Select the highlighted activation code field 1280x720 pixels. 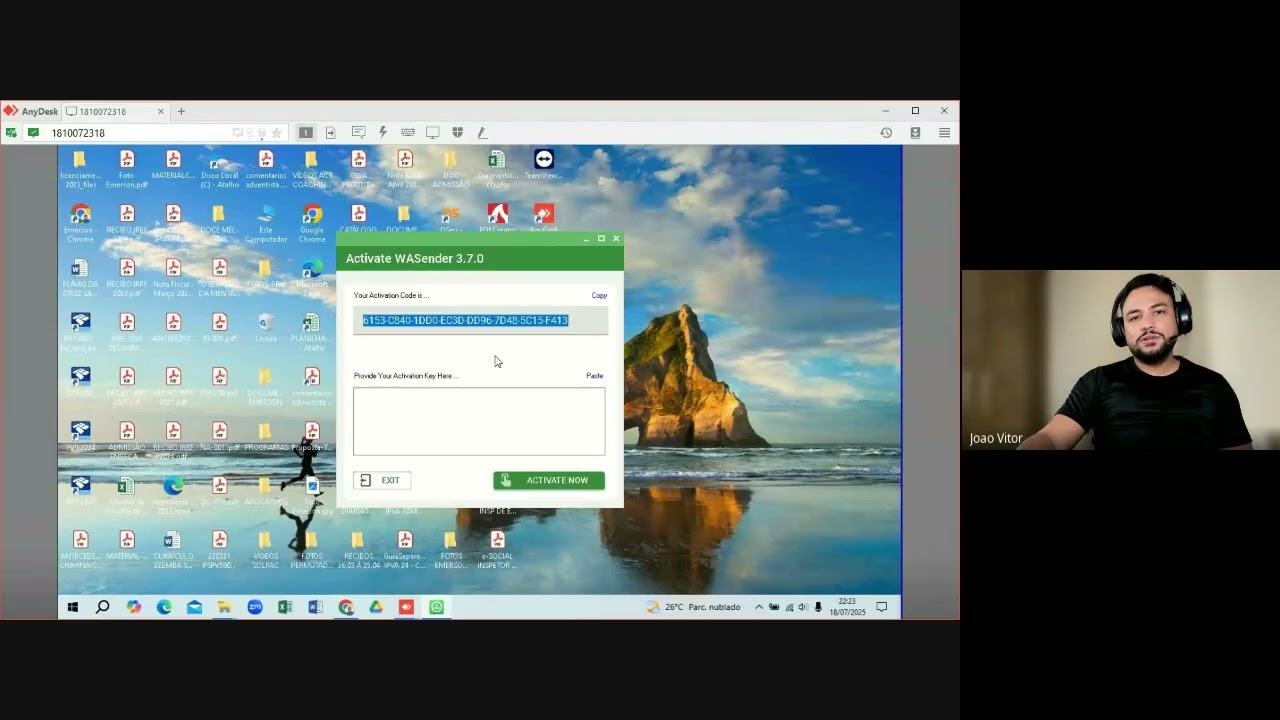coord(480,320)
